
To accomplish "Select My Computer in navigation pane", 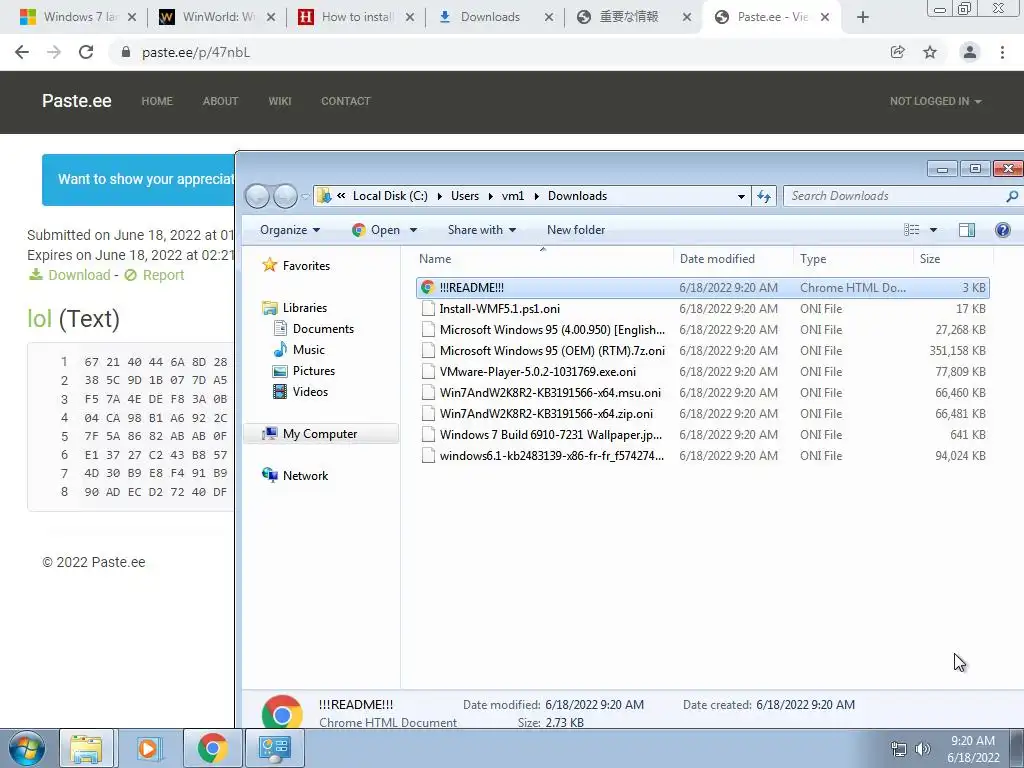I will 320,434.
